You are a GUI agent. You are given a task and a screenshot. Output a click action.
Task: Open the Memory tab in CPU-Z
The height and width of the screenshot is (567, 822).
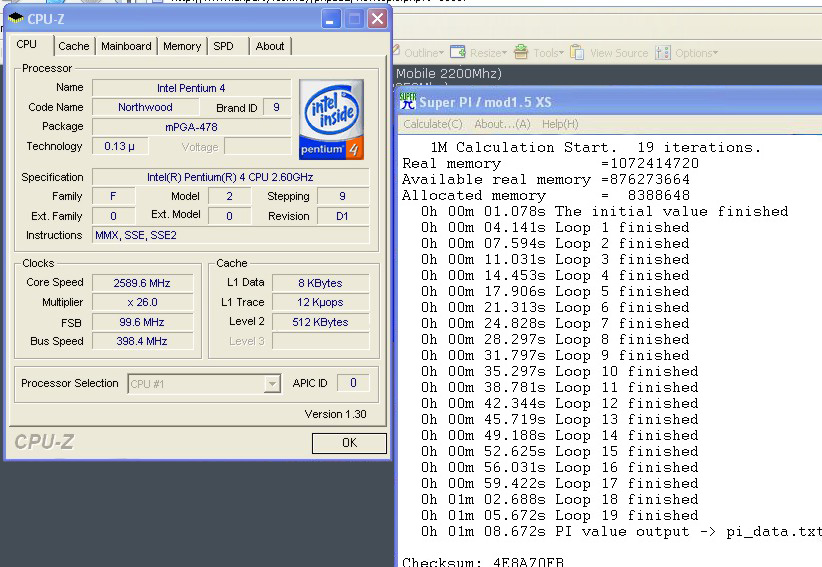182,46
